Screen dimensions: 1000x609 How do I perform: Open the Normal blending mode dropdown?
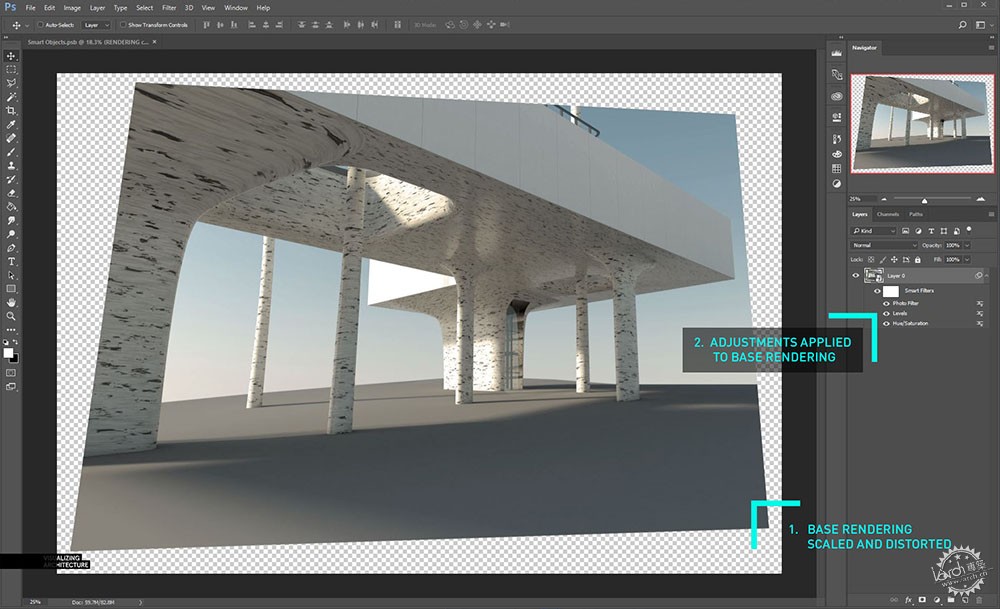click(884, 246)
